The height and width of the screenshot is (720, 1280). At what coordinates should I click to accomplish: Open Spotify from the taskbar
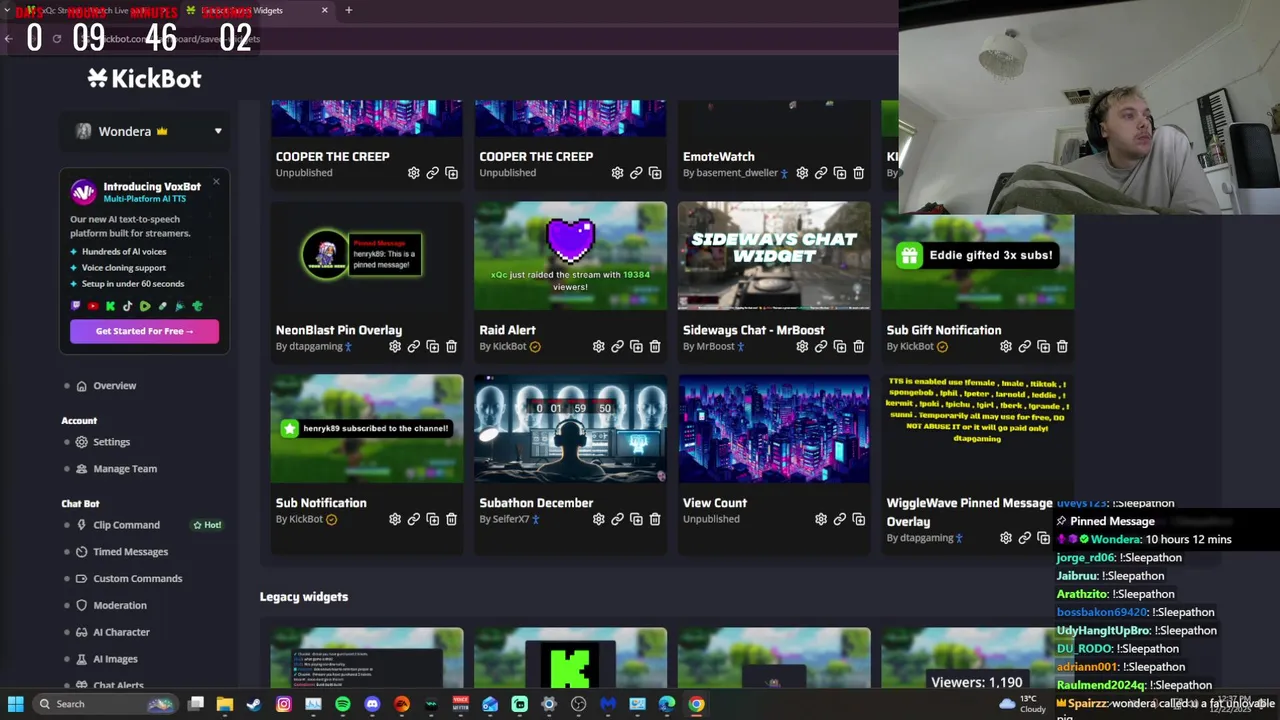click(343, 704)
